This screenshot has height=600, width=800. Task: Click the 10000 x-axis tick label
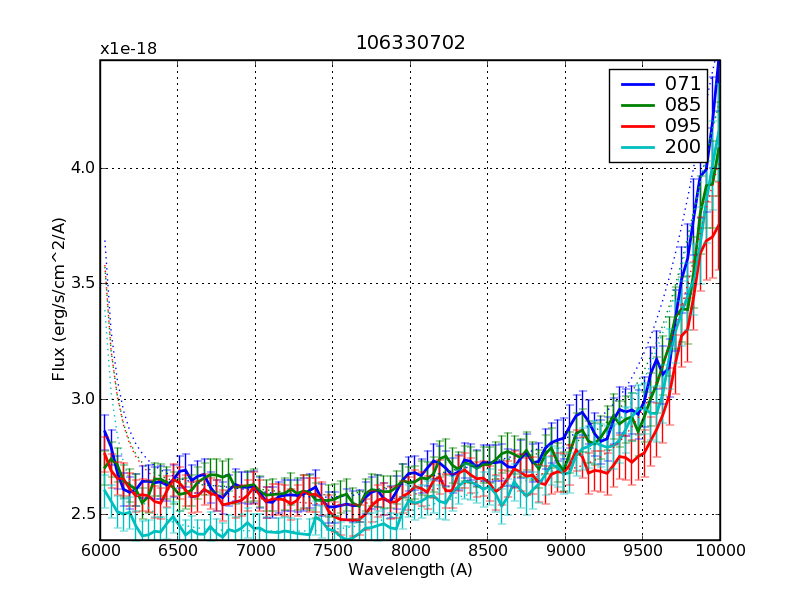click(720, 551)
